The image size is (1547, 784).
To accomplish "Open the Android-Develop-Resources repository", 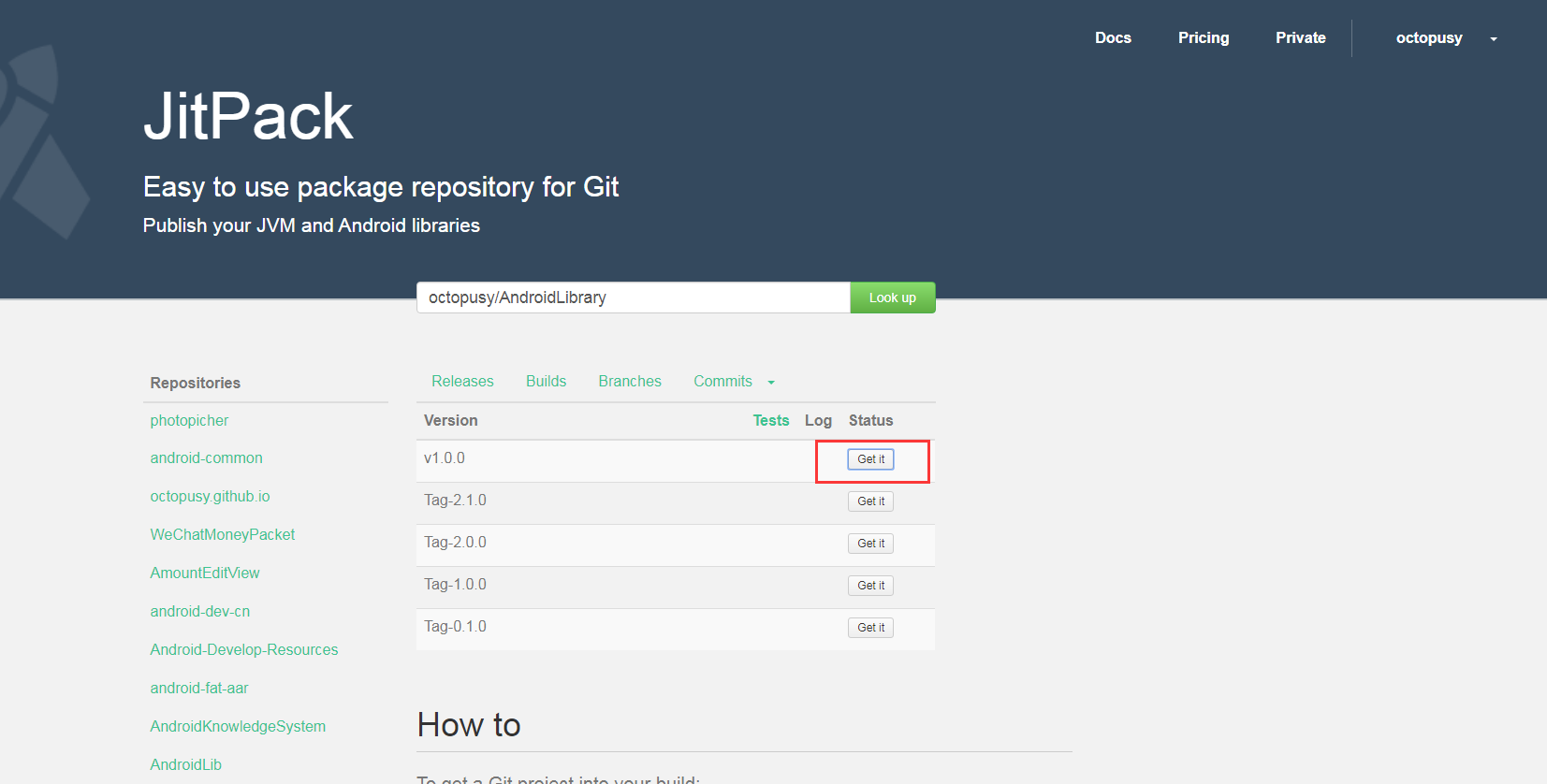I will [244, 649].
